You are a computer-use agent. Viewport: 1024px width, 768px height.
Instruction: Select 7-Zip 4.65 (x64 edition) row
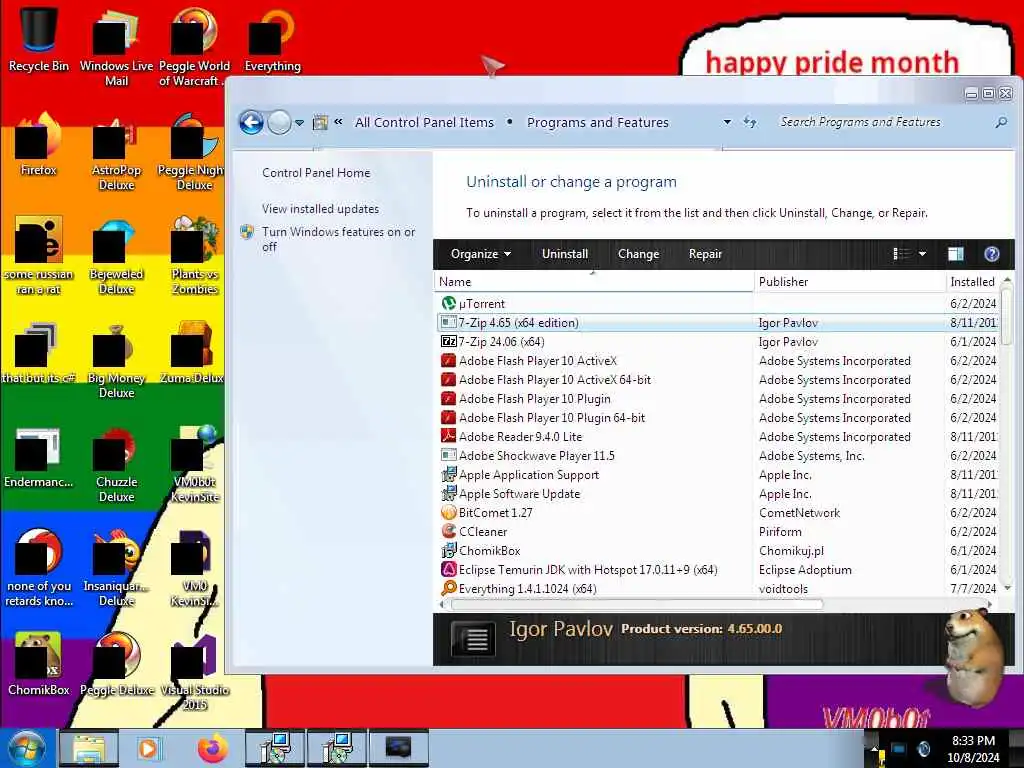717,323
